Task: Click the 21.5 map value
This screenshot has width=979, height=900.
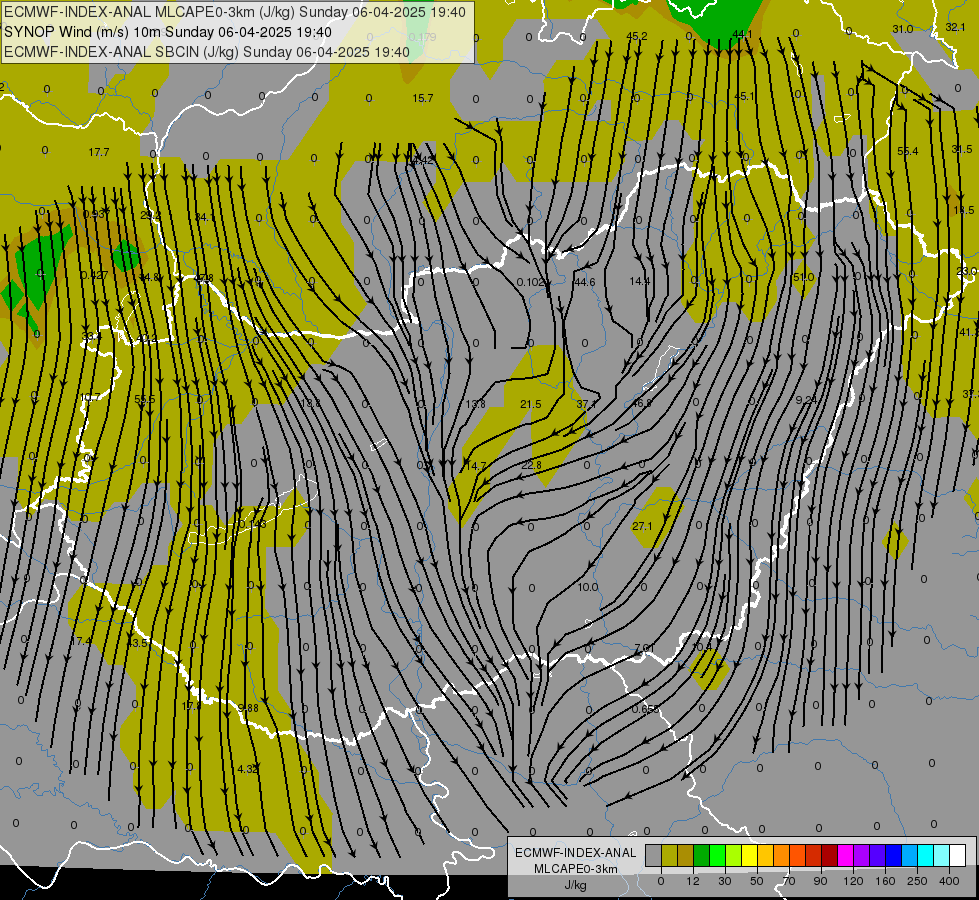Action: click(x=531, y=404)
